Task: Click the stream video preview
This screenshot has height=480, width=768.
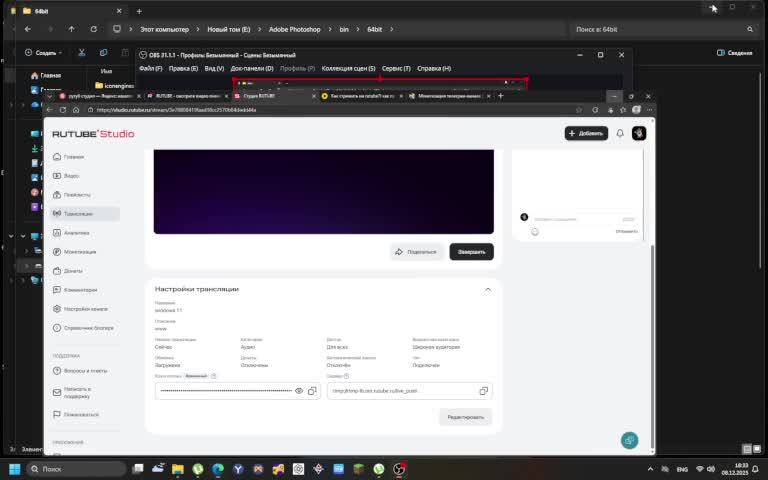Action: (324, 192)
